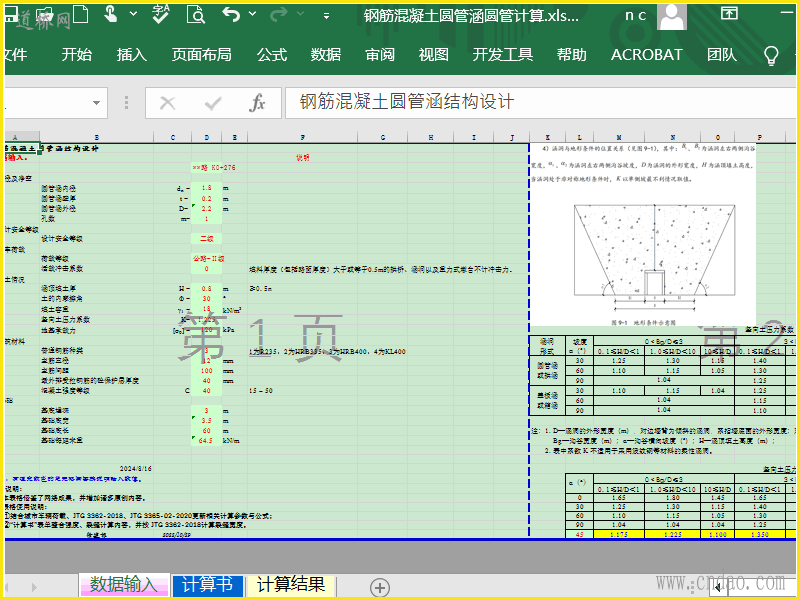
Task: Switch to the 插入 ribbon tab
Action: pos(132,55)
